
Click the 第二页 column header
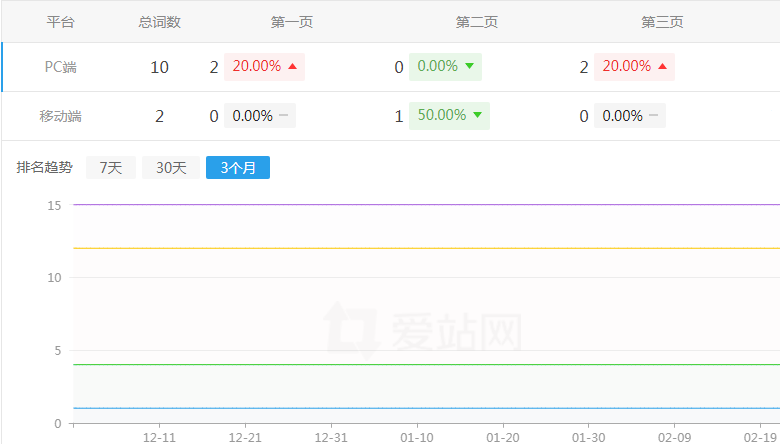(x=476, y=22)
